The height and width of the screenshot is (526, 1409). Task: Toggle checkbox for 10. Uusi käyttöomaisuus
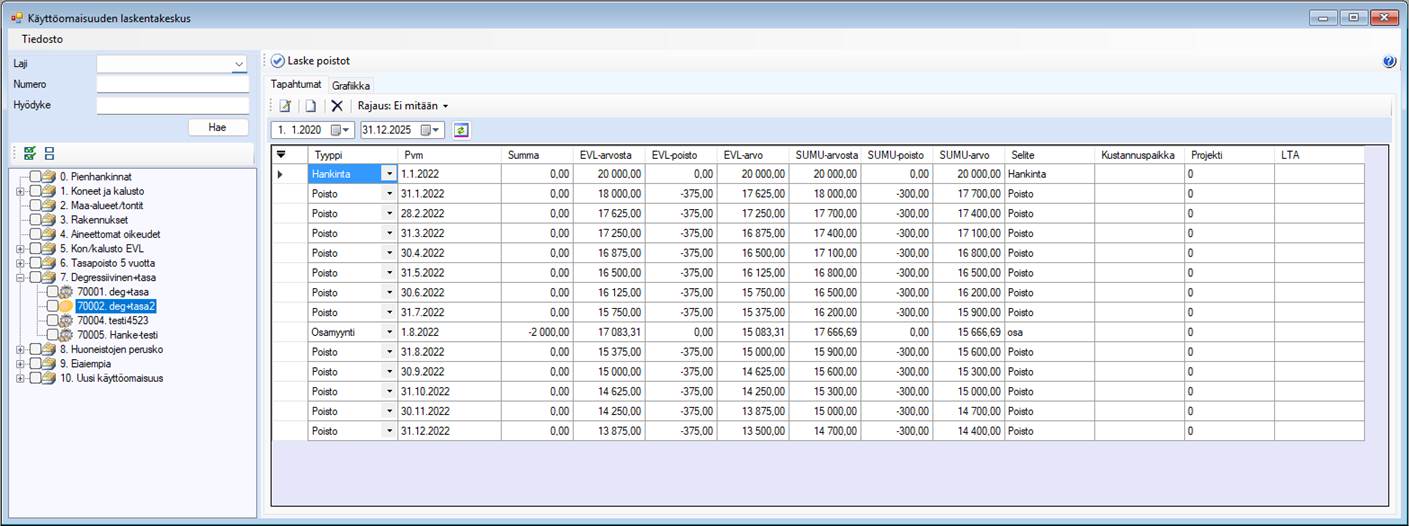[x=36, y=378]
